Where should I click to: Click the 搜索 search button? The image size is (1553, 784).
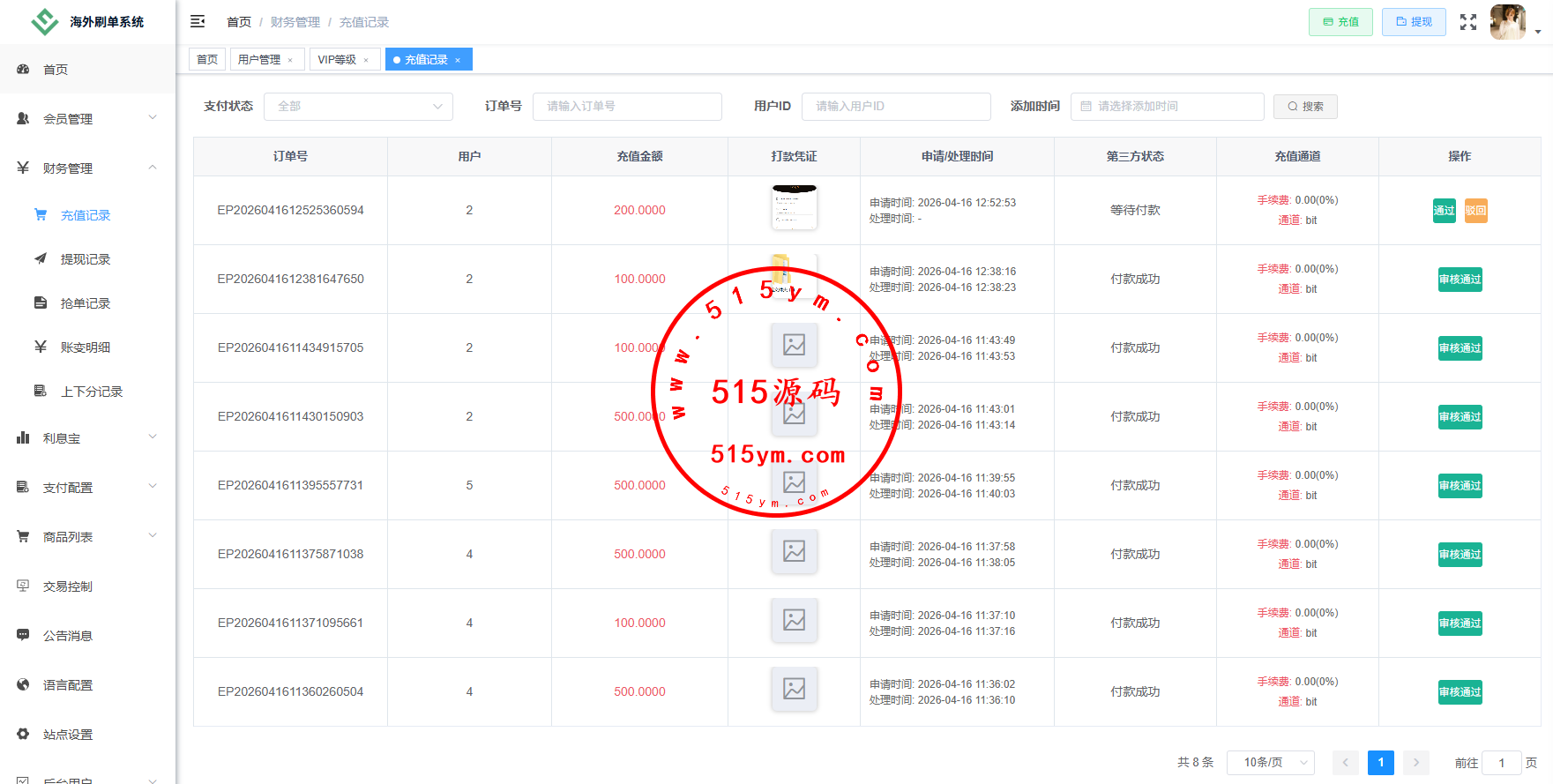1305,107
